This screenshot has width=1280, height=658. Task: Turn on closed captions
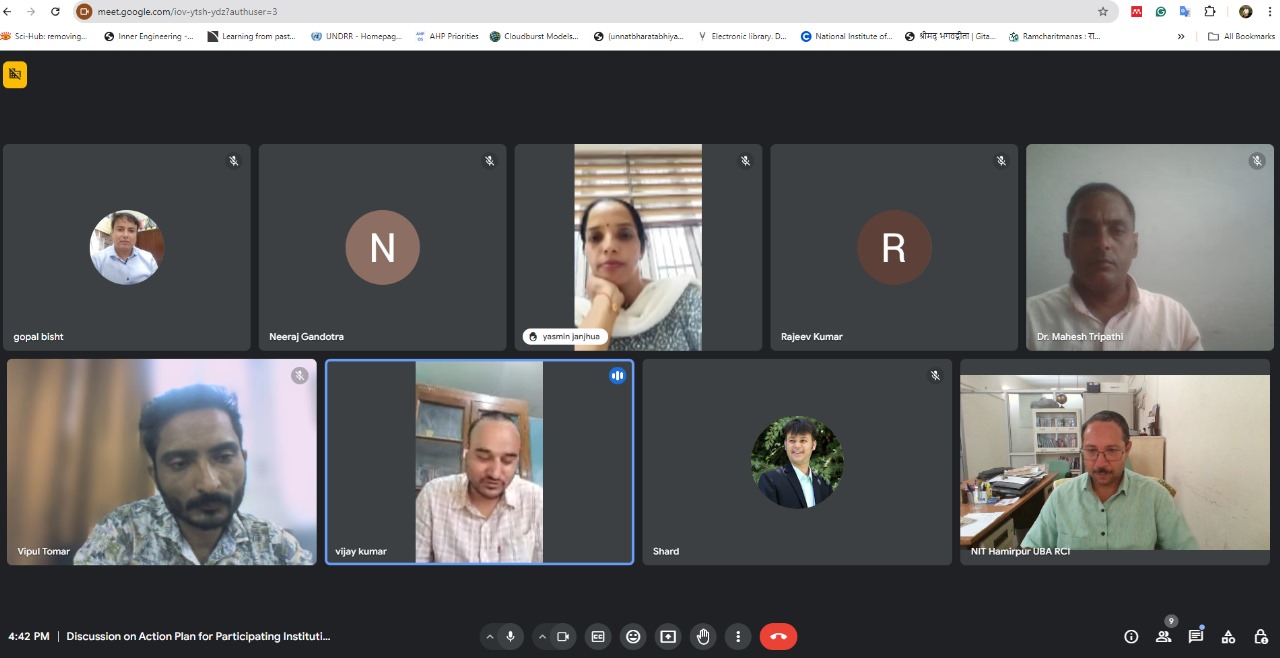point(598,637)
